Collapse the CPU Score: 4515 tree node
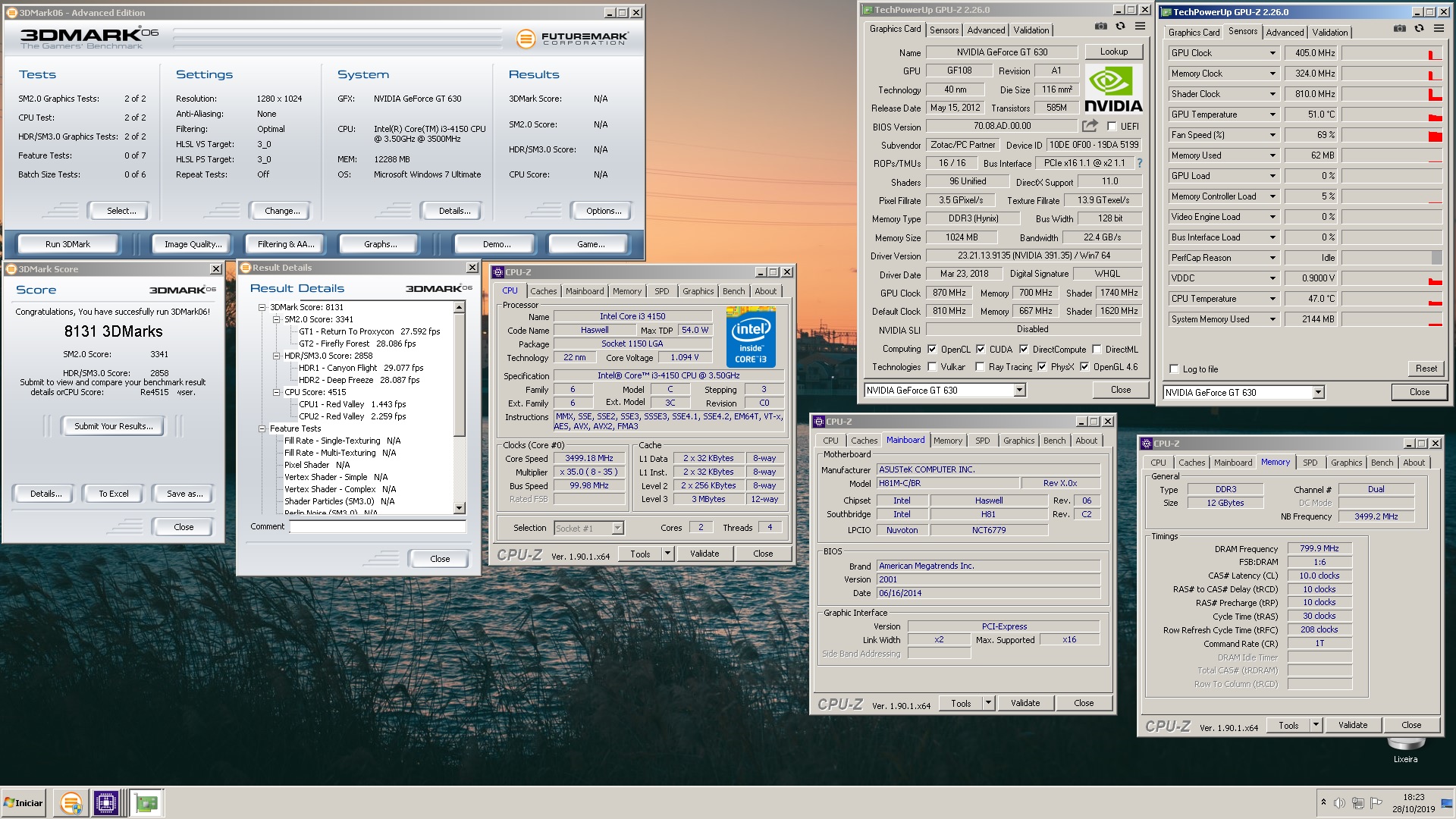This screenshot has height=819, width=1456. (x=277, y=392)
